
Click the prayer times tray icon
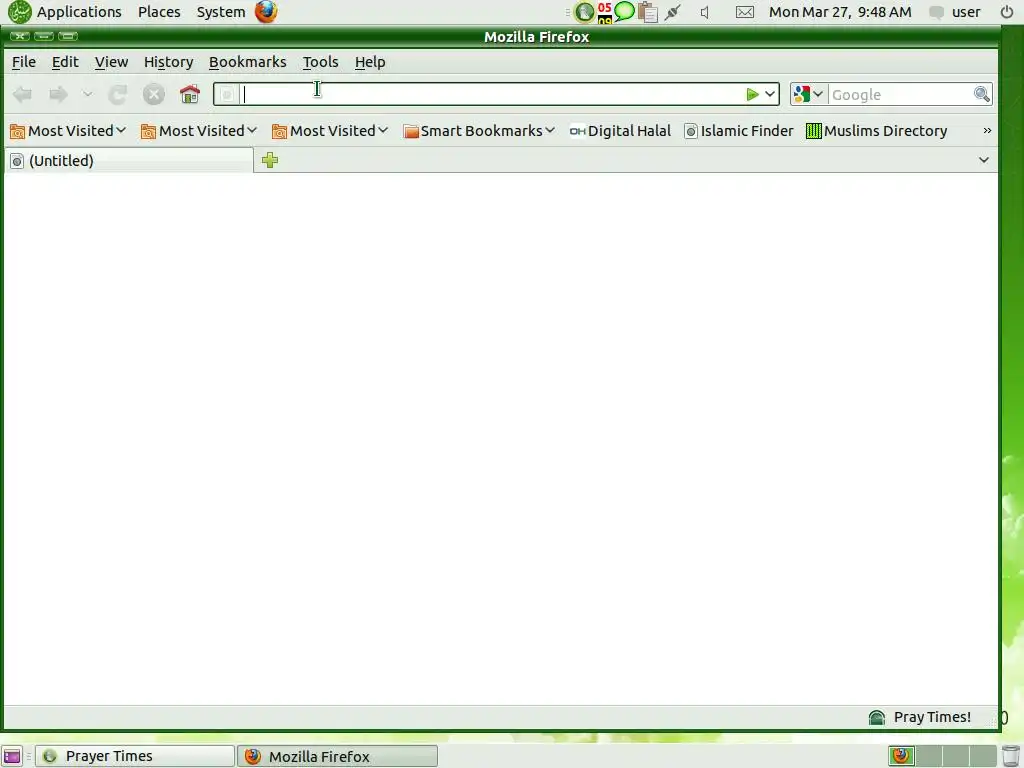584,12
